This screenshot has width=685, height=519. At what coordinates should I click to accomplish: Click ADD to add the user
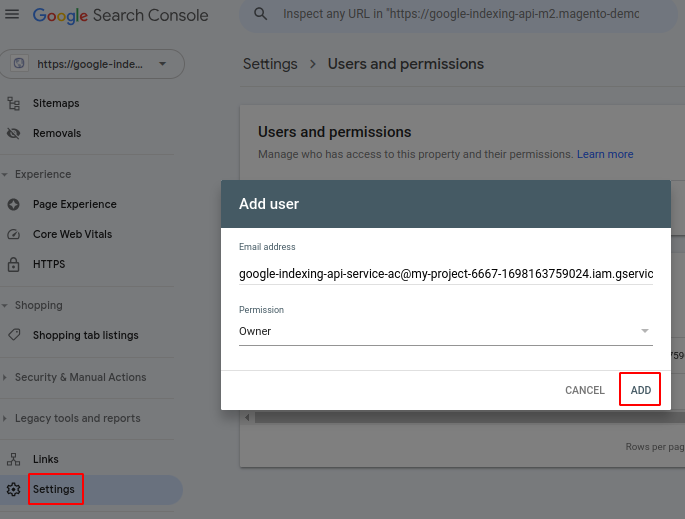tap(640, 390)
